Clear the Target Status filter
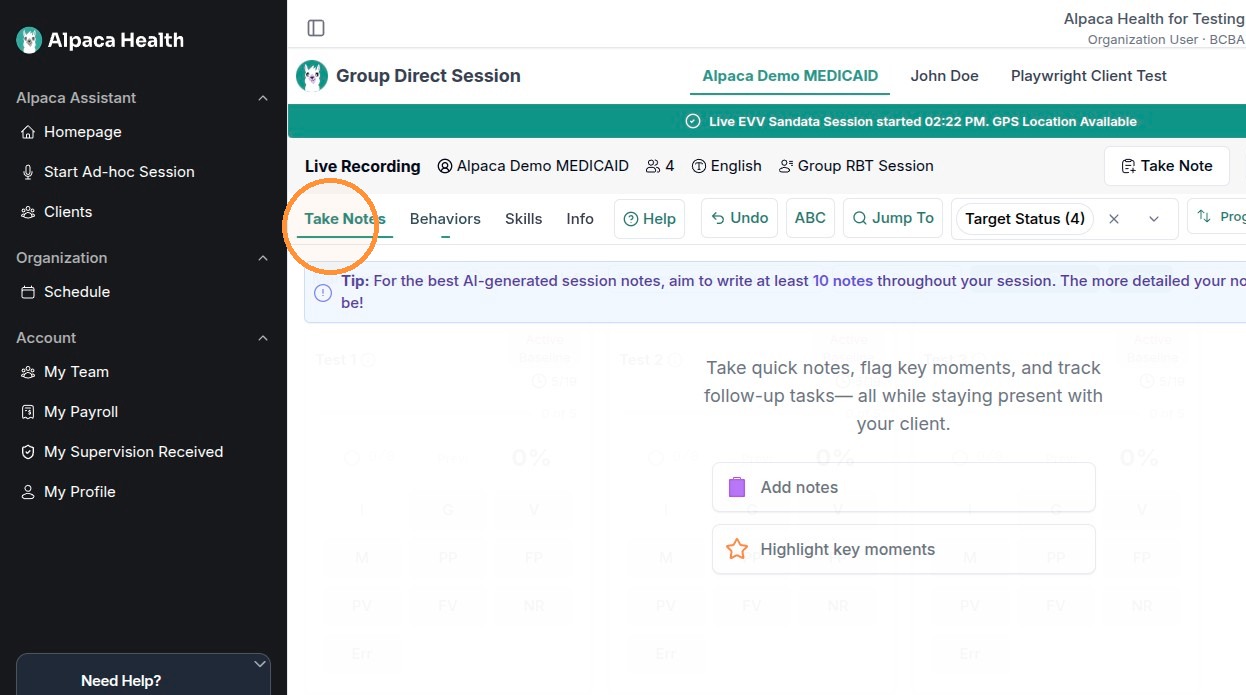Image resolution: width=1246 pixels, height=695 pixels. [1114, 219]
